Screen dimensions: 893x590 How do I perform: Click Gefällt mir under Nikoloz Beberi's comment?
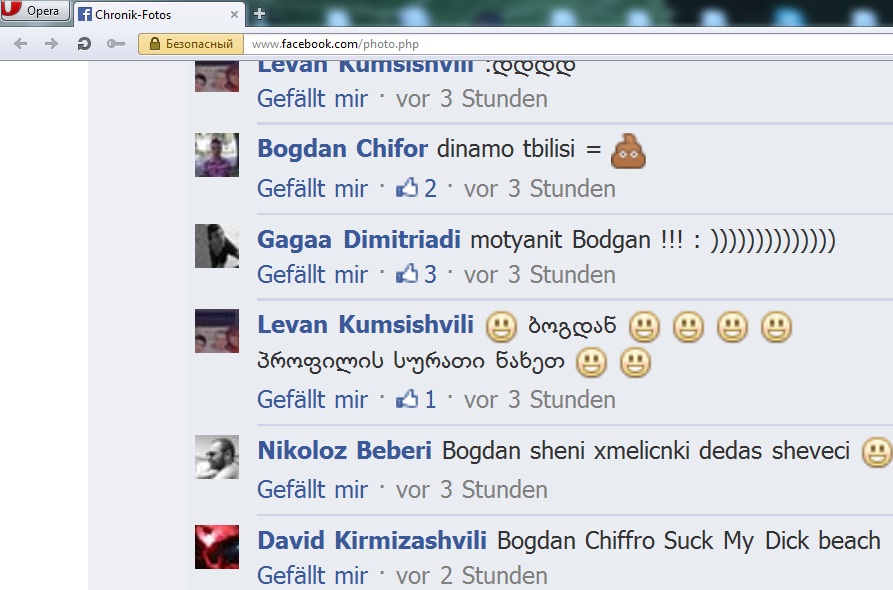tap(312, 490)
